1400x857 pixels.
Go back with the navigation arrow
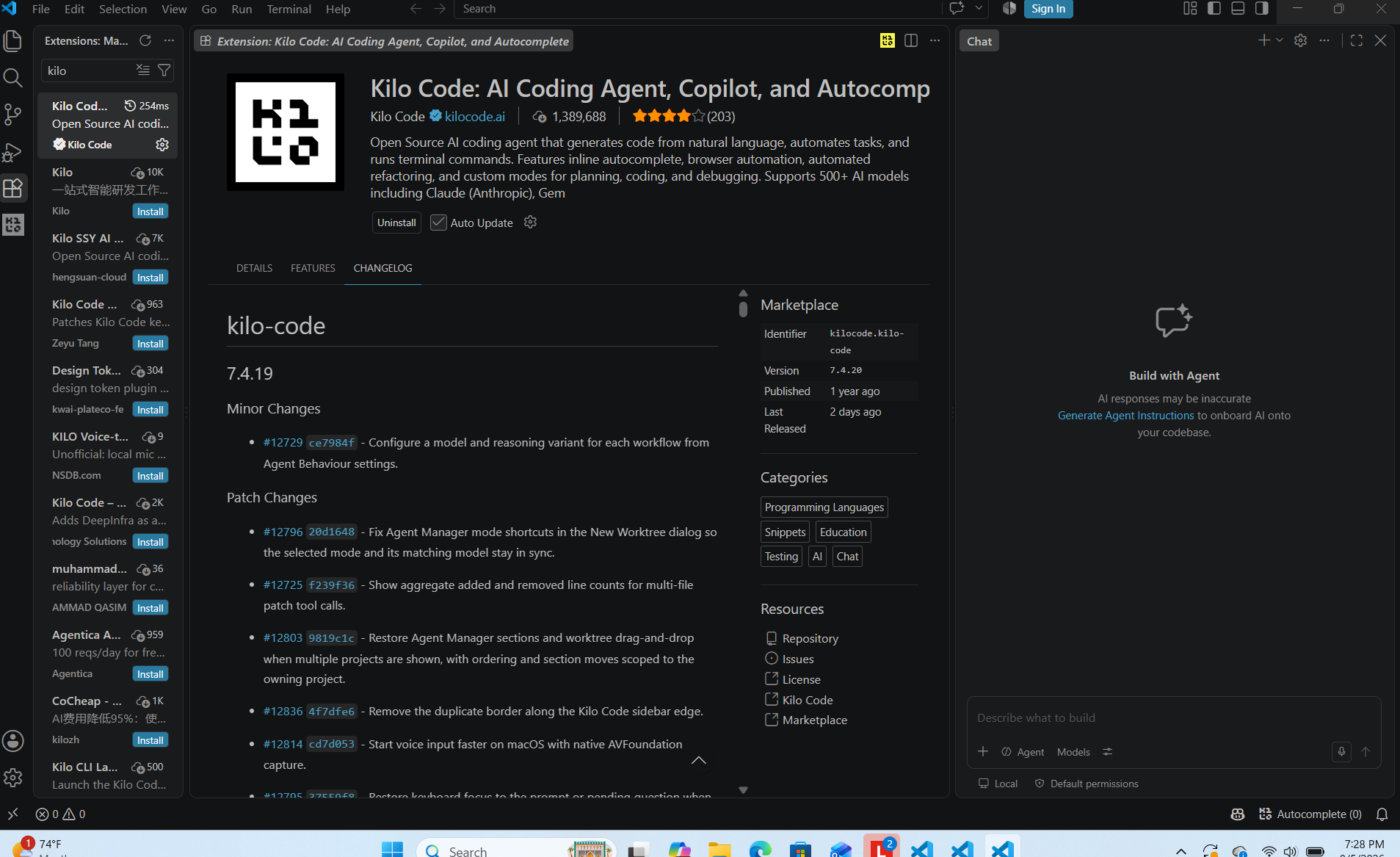[x=416, y=9]
